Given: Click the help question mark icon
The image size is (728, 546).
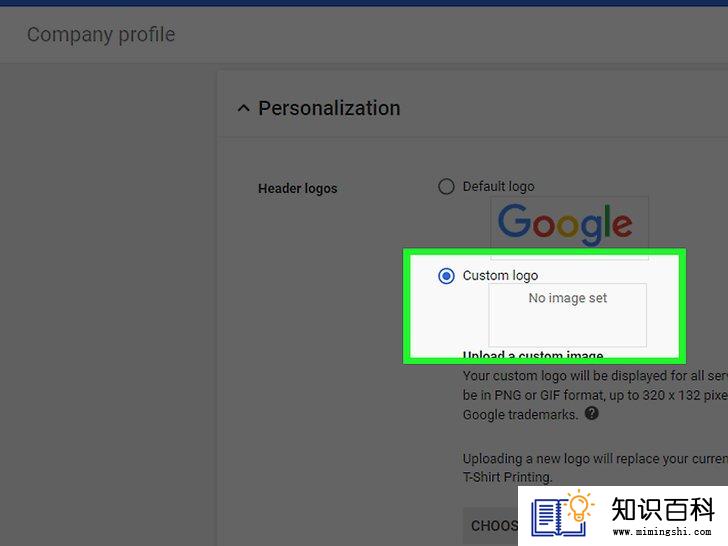Looking at the screenshot, I should coord(591,413).
